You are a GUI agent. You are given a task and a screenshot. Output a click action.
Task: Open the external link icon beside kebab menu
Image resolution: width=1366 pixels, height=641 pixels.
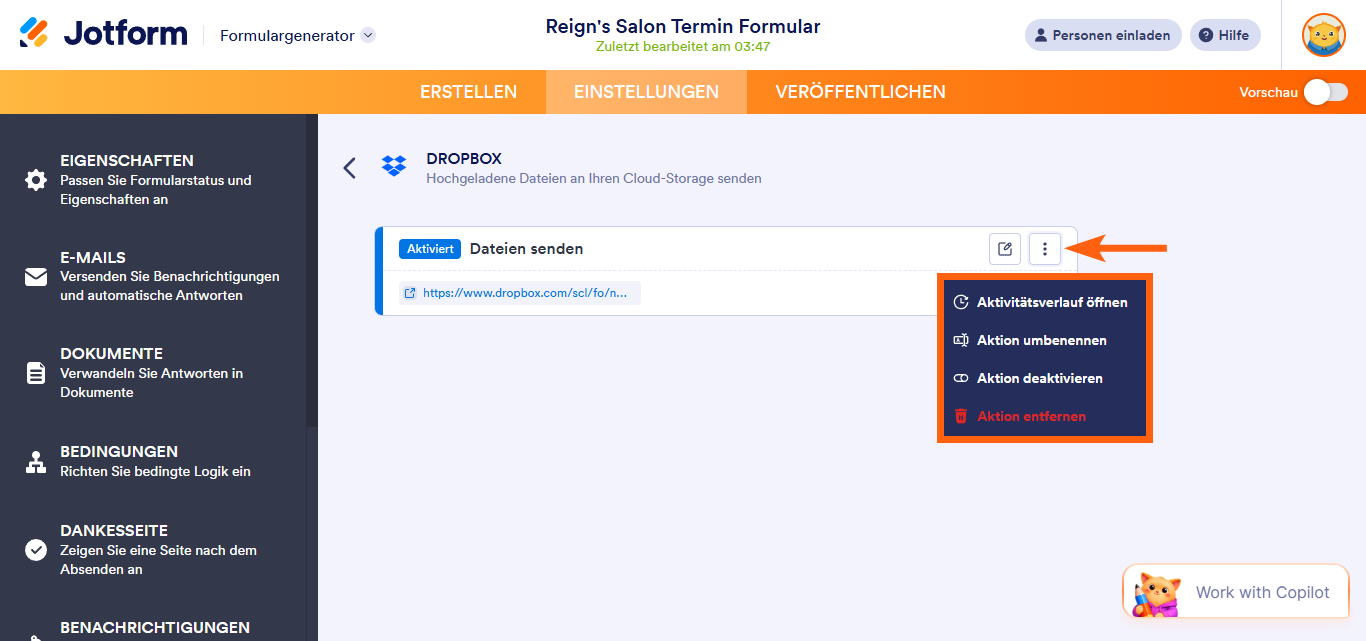(1004, 248)
